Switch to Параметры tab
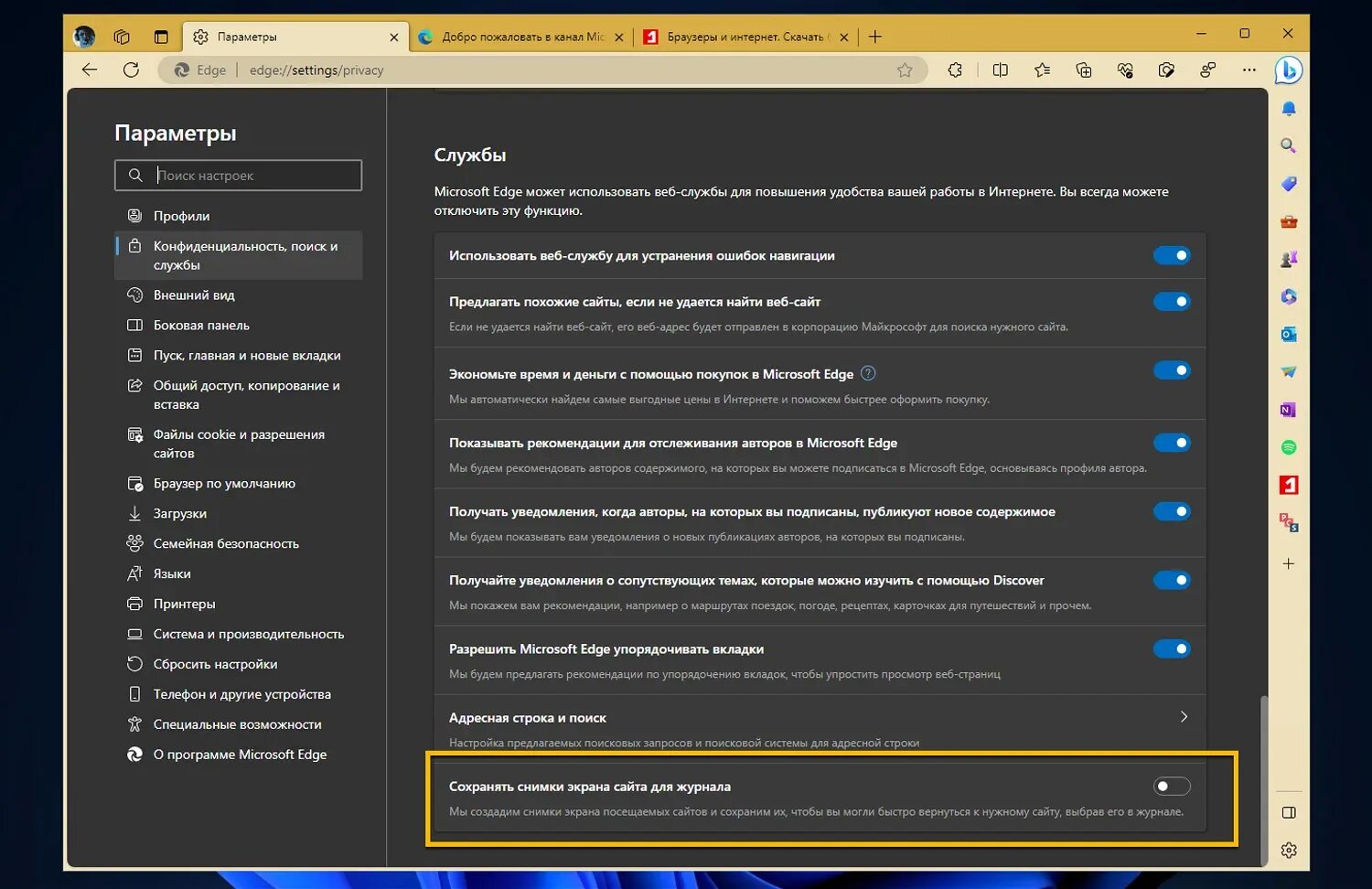The width and height of the screenshot is (1372, 889). tap(295, 37)
